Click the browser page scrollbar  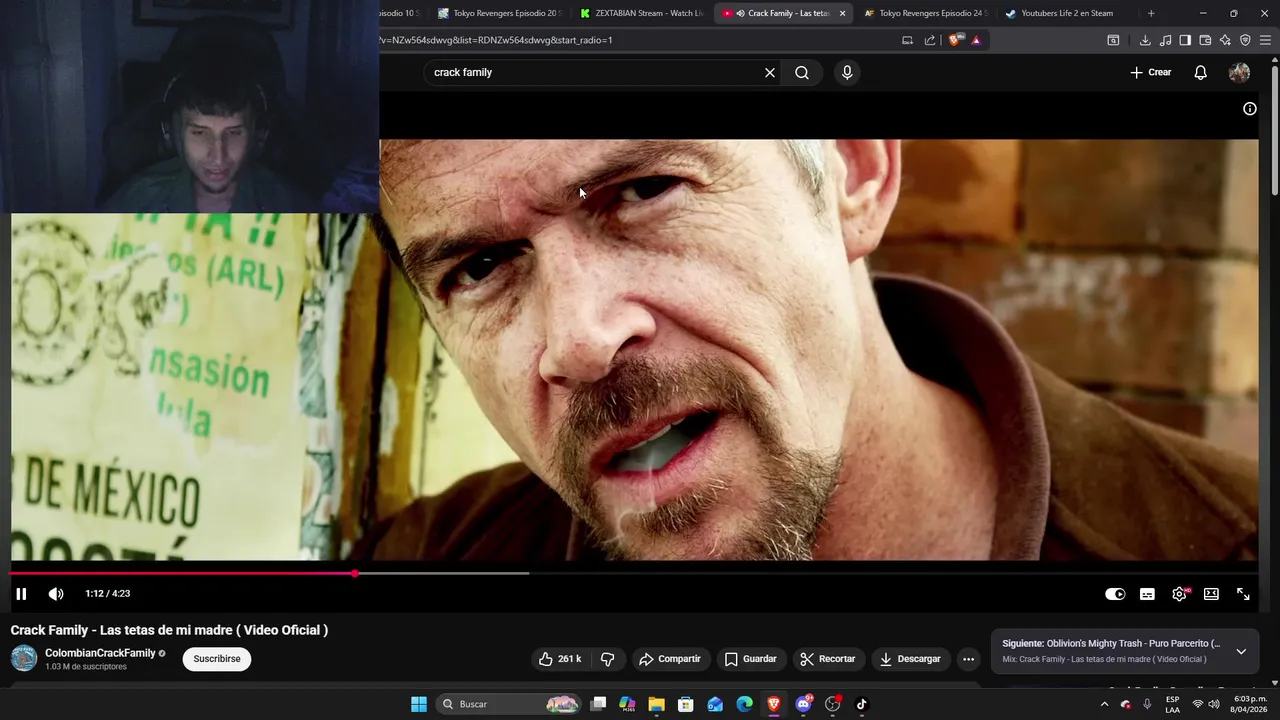pos(1274,130)
